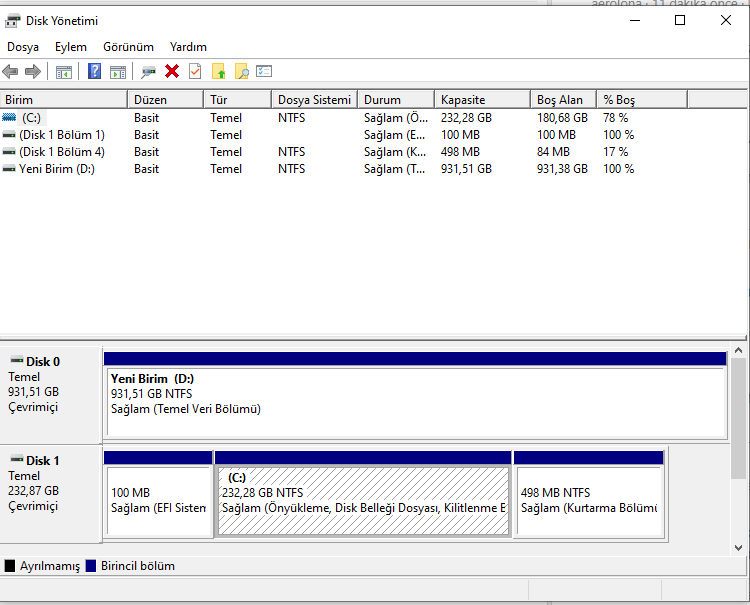The width and height of the screenshot is (750, 605).
Task: Click the 180,68 GB free space cell
Action: point(562,118)
